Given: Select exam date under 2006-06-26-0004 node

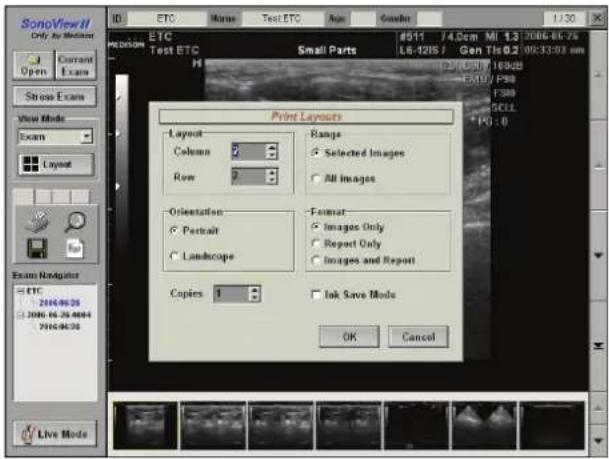Looking at the screenshot, I should [x=59, y=327].
